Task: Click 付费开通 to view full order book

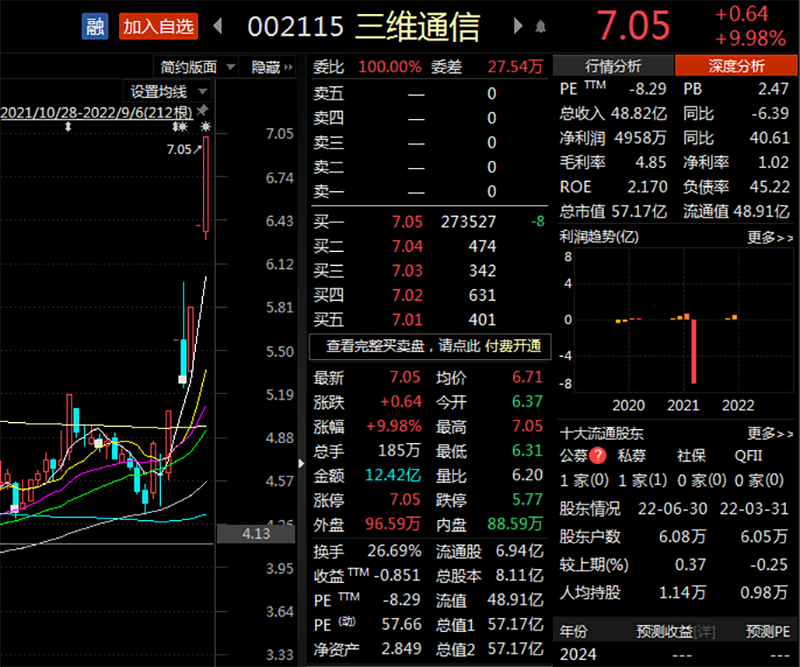Action: [x=512, y=346]
